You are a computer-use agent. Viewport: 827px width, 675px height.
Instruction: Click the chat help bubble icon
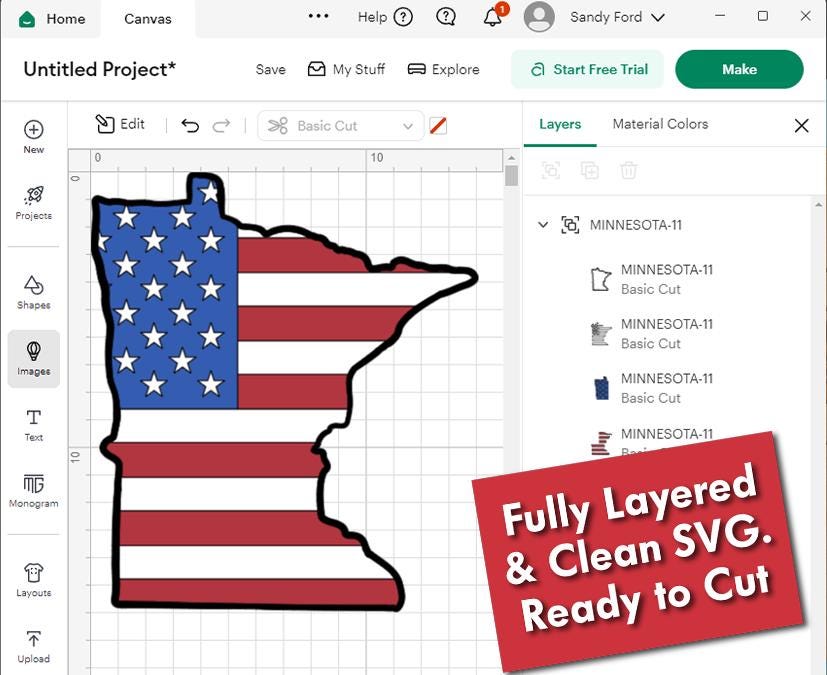click(x=446, y=17)
